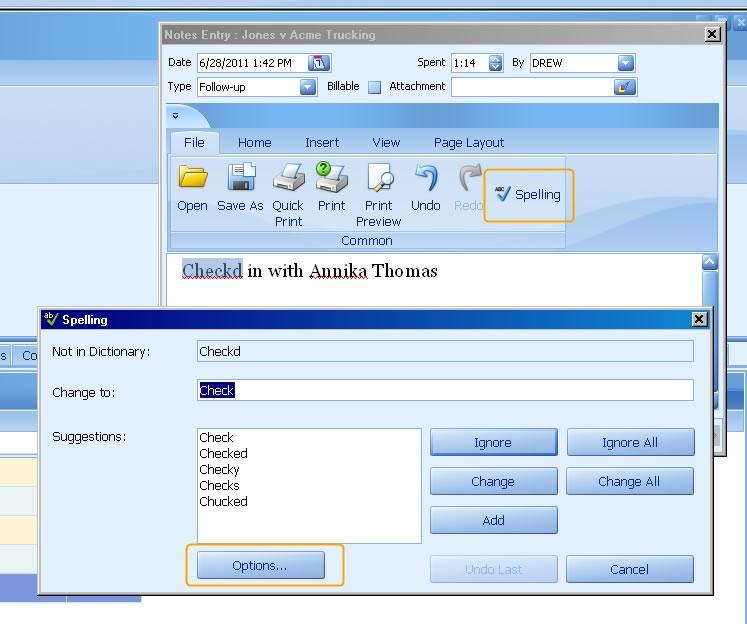Click the Change button
747x624 pixels.
494,481
